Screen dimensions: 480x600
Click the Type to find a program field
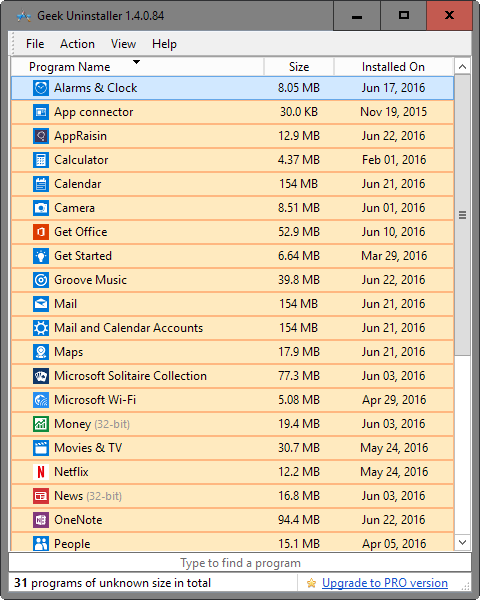pos(240,563)
